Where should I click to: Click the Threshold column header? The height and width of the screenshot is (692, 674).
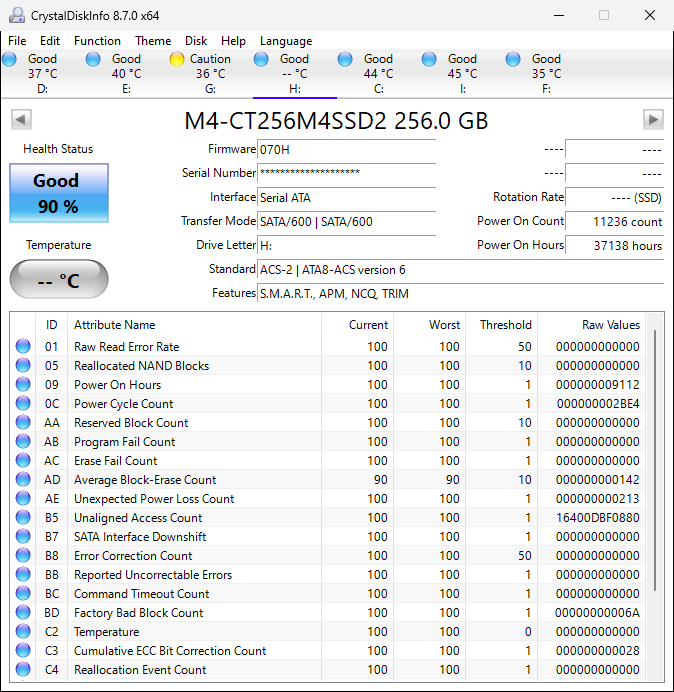click(501, 325)
